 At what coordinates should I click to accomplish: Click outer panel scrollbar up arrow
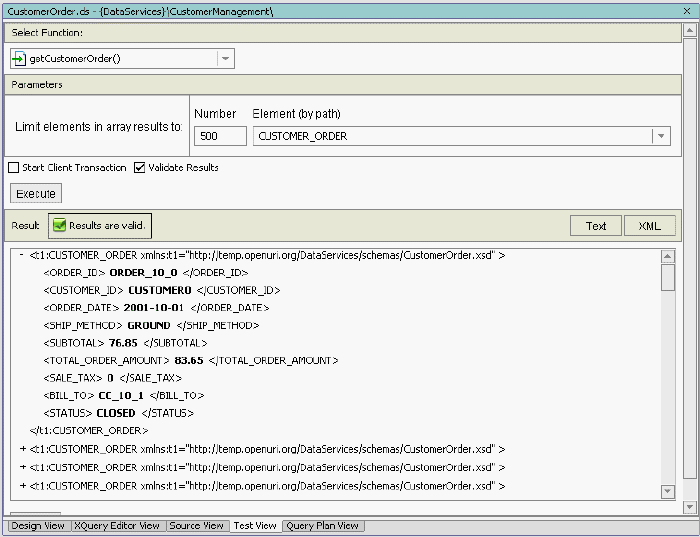click(x=689, y=30)
